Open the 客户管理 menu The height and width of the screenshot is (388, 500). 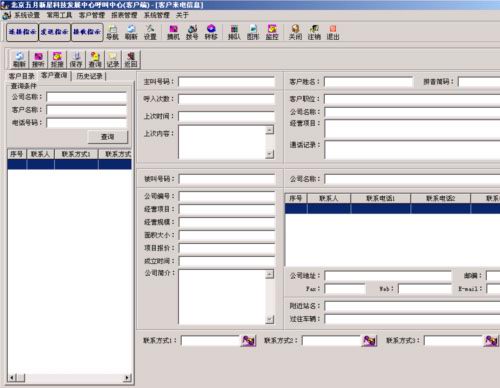(92, 15)
